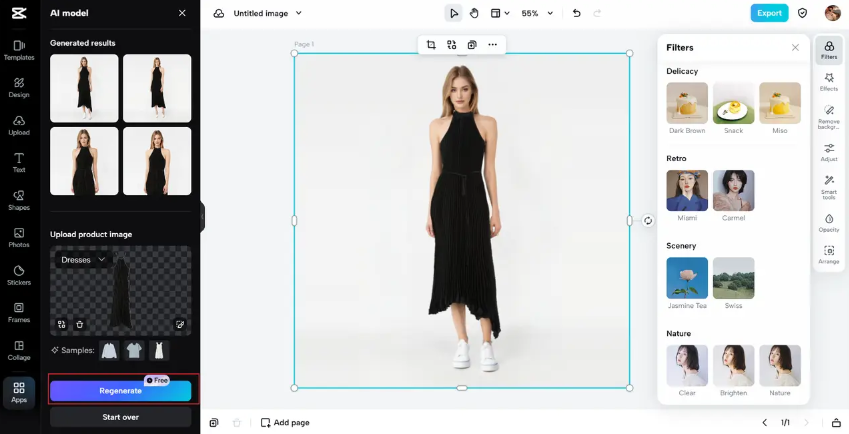Image resolution: width=849 pixels, height=434 pixels.
Task: Select the second full-body generated result thumbnail
Action: click(x=157, y=88)
